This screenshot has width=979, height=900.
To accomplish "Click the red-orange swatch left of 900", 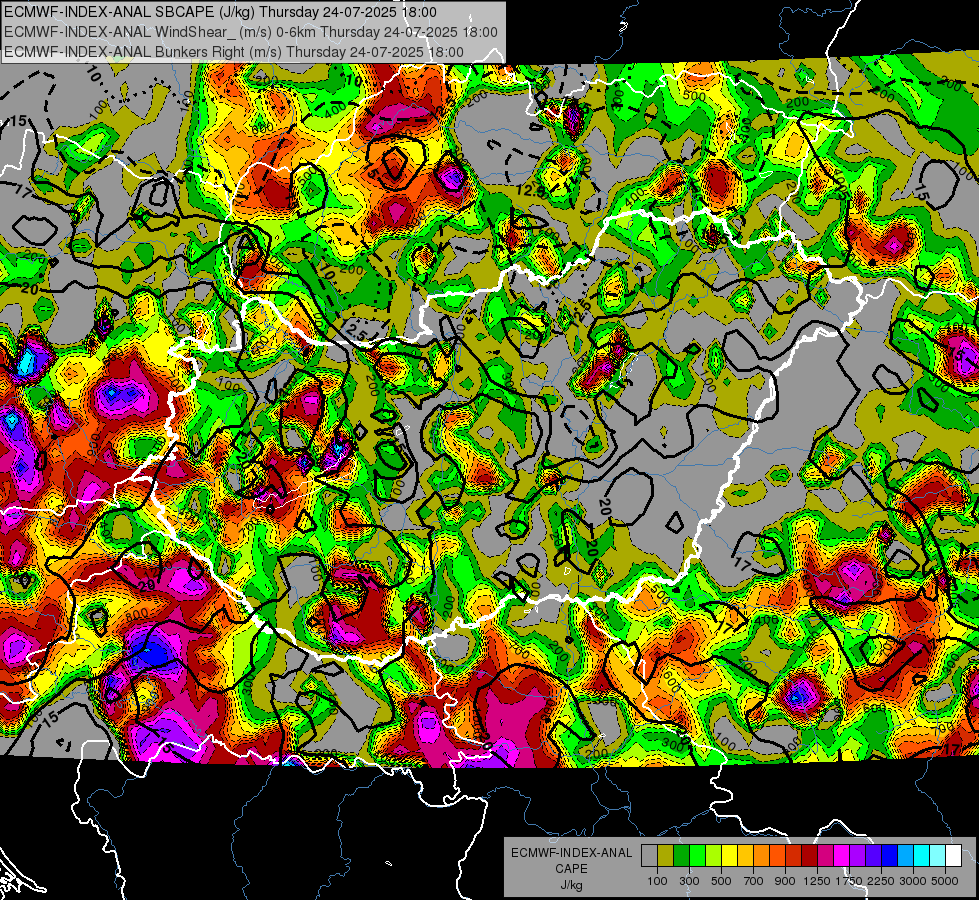I will click(x=777, y=856).
